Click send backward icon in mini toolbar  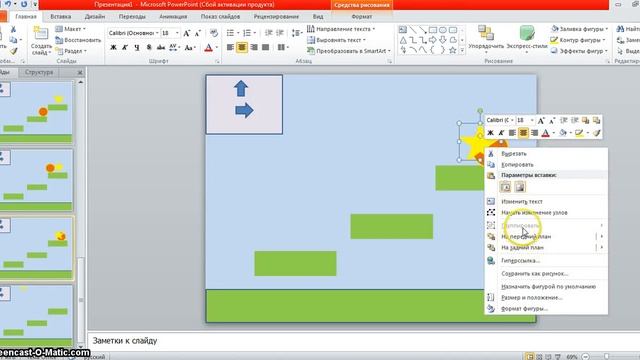coord(596,120)
